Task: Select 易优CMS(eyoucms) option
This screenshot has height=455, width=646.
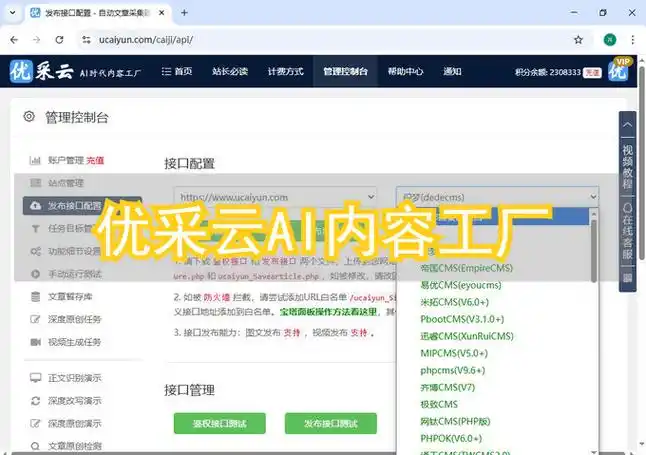Action: 461,285
